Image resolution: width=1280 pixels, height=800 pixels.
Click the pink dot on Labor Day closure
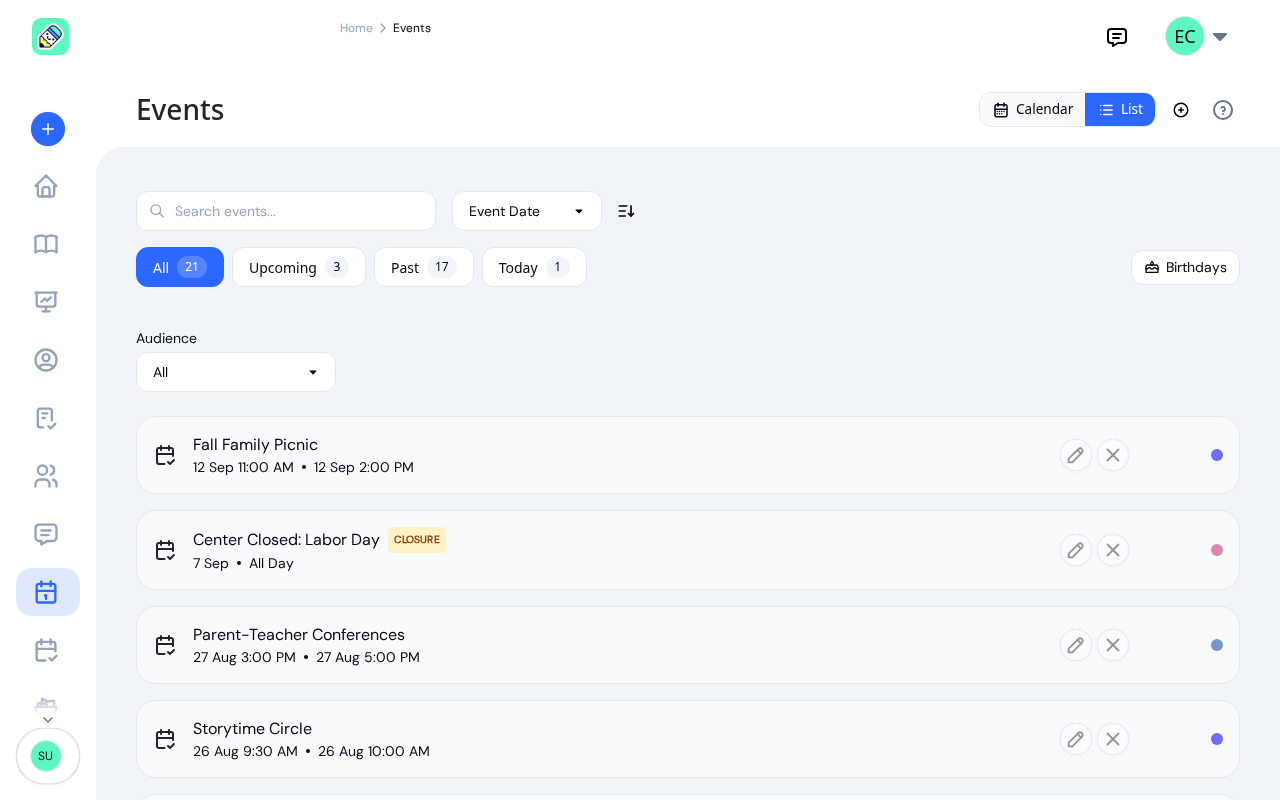click(1217, 550)
